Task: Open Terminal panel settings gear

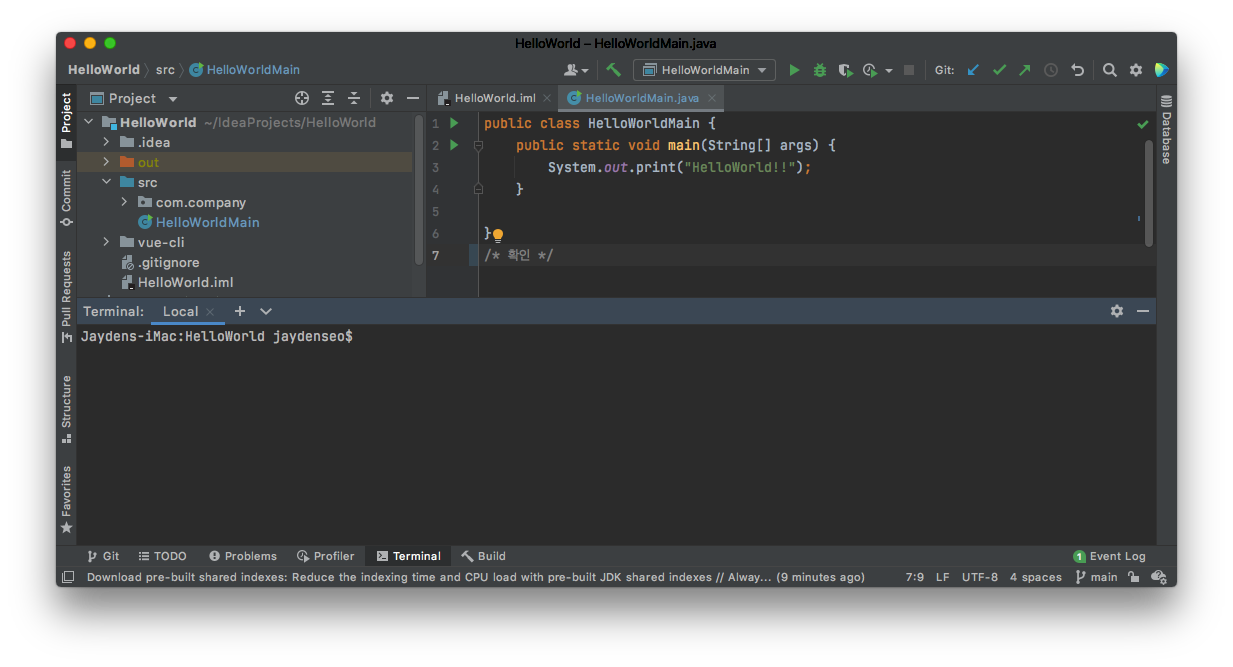Action: coord(1117,311)
